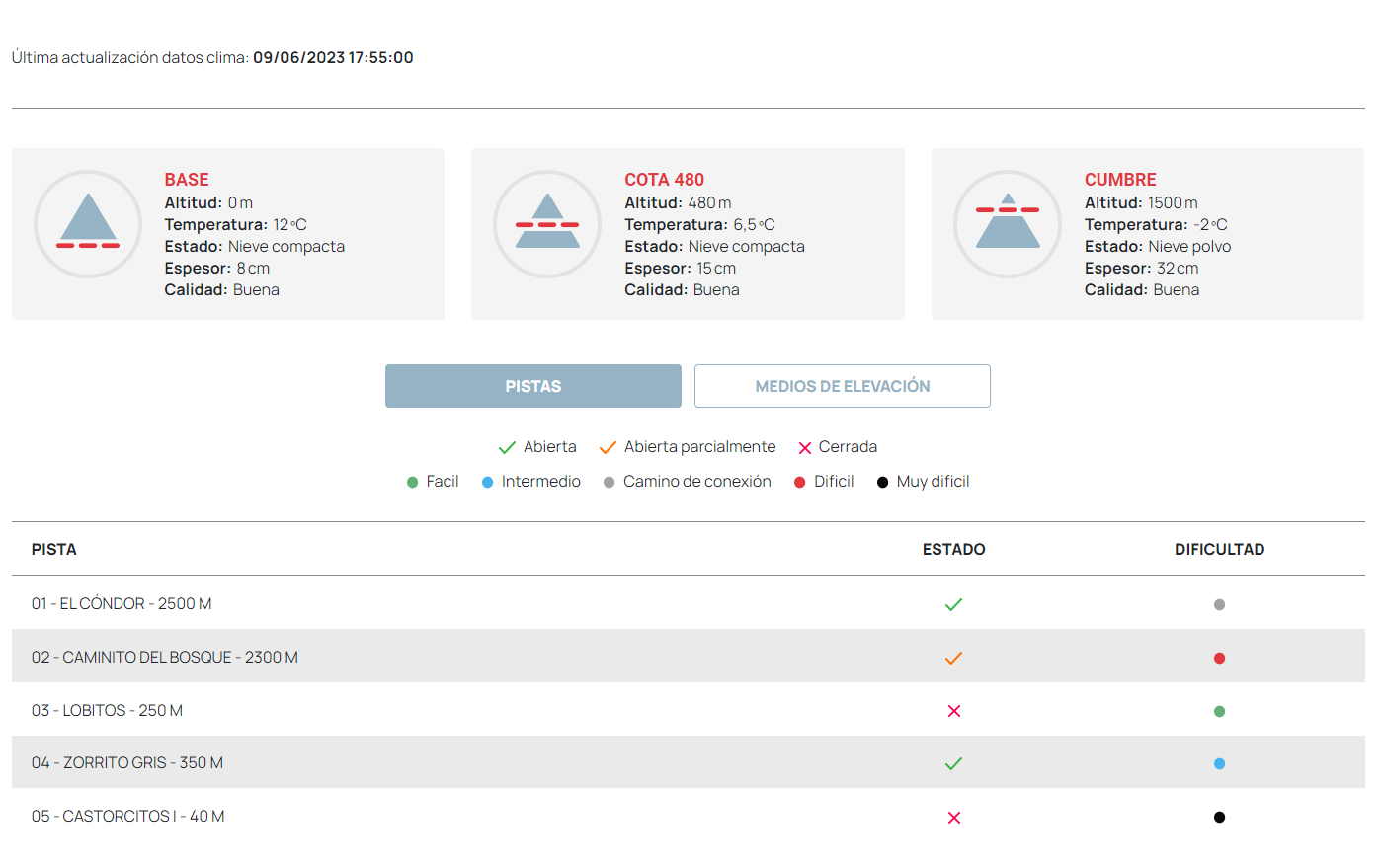1383x868 pixels.
Task: Click the Cerrada legend X icon
Action: (x=805, y=448)
